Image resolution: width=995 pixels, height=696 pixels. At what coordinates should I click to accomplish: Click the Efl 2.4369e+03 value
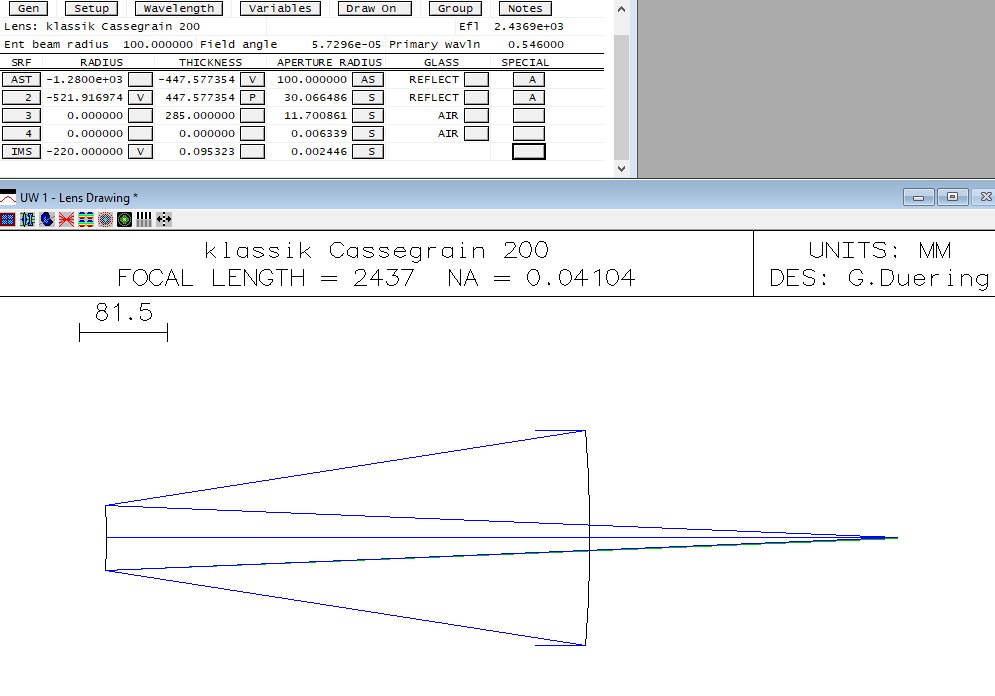point(529,27)
